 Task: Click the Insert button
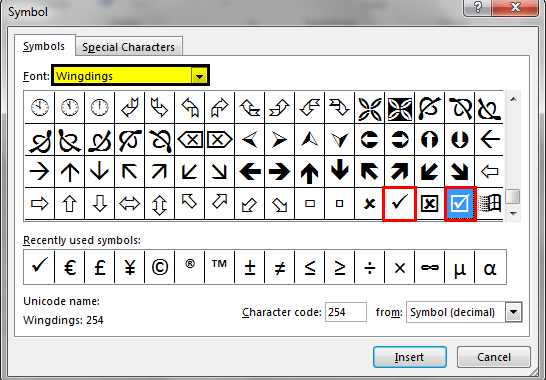pyautogui.click(x=410, y=357)
